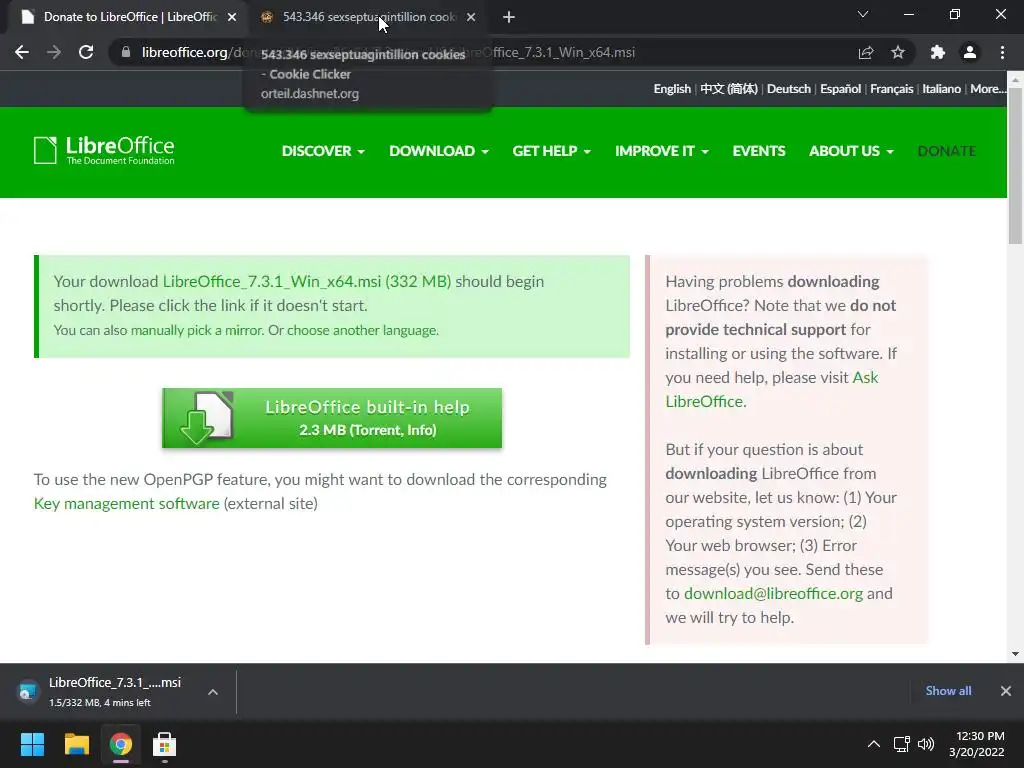The width and height of the screenshot is (1024, 768).
Task: Switch to the Donate to LibreOffice tab
Action: [x=127, y=17]
